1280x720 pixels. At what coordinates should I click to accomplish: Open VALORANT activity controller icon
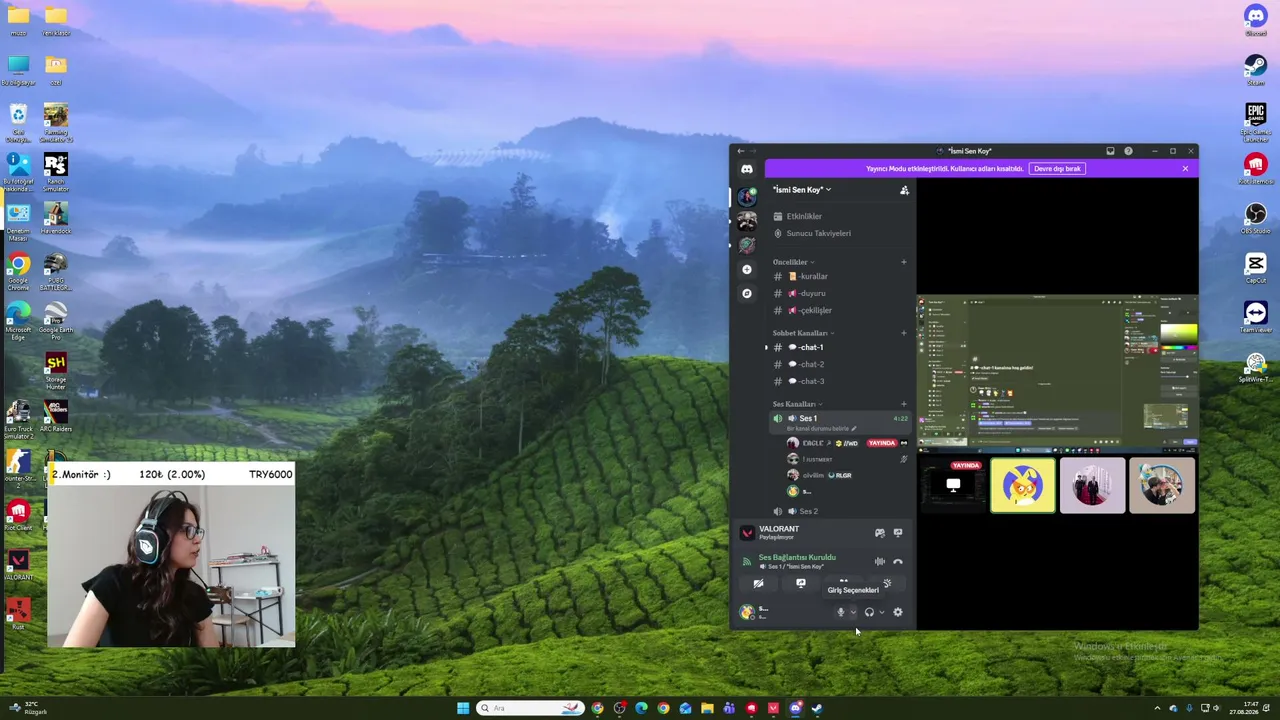(x=879, y=533)
